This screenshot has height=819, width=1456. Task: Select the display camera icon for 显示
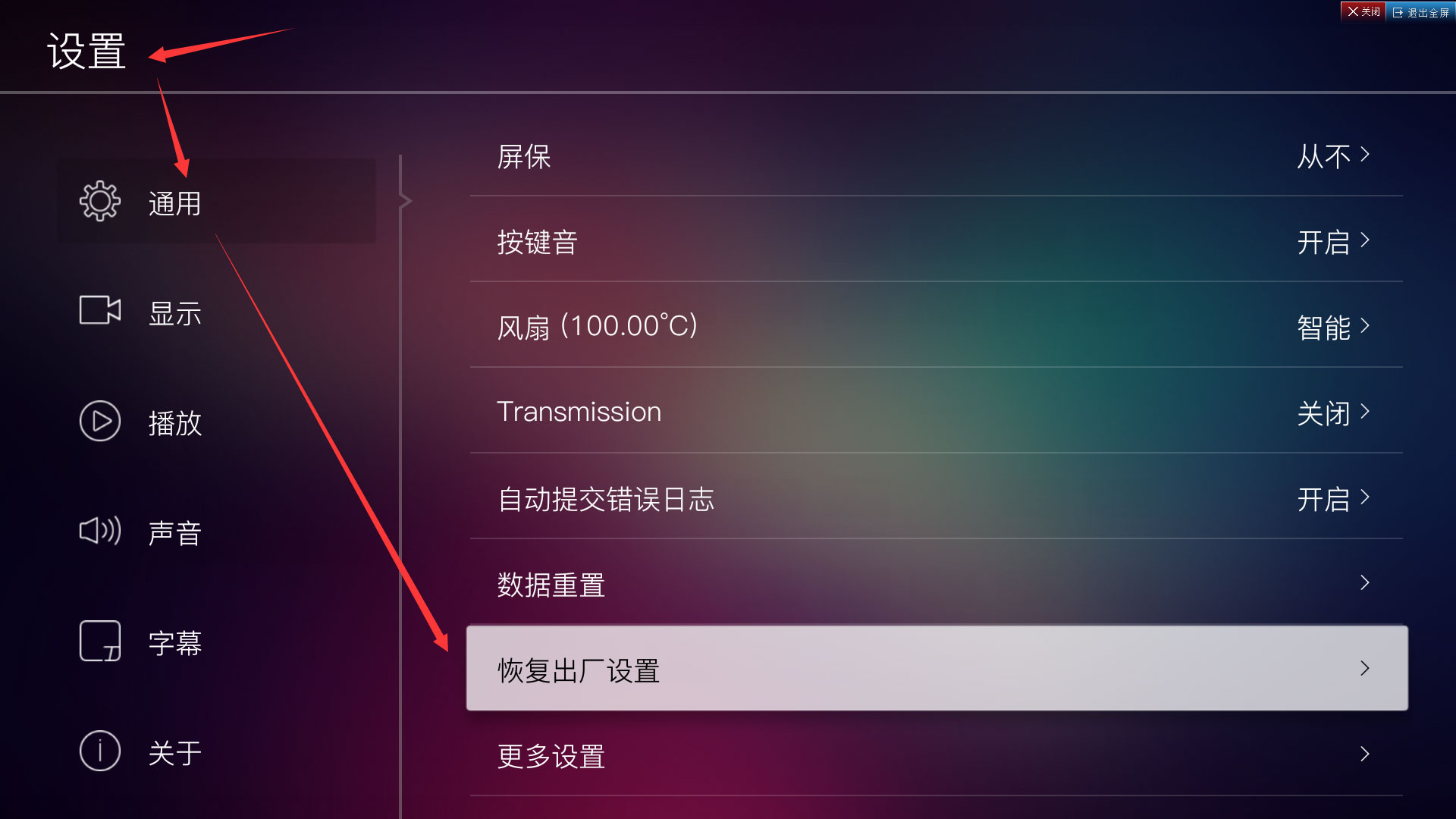[x=100, y=310]
